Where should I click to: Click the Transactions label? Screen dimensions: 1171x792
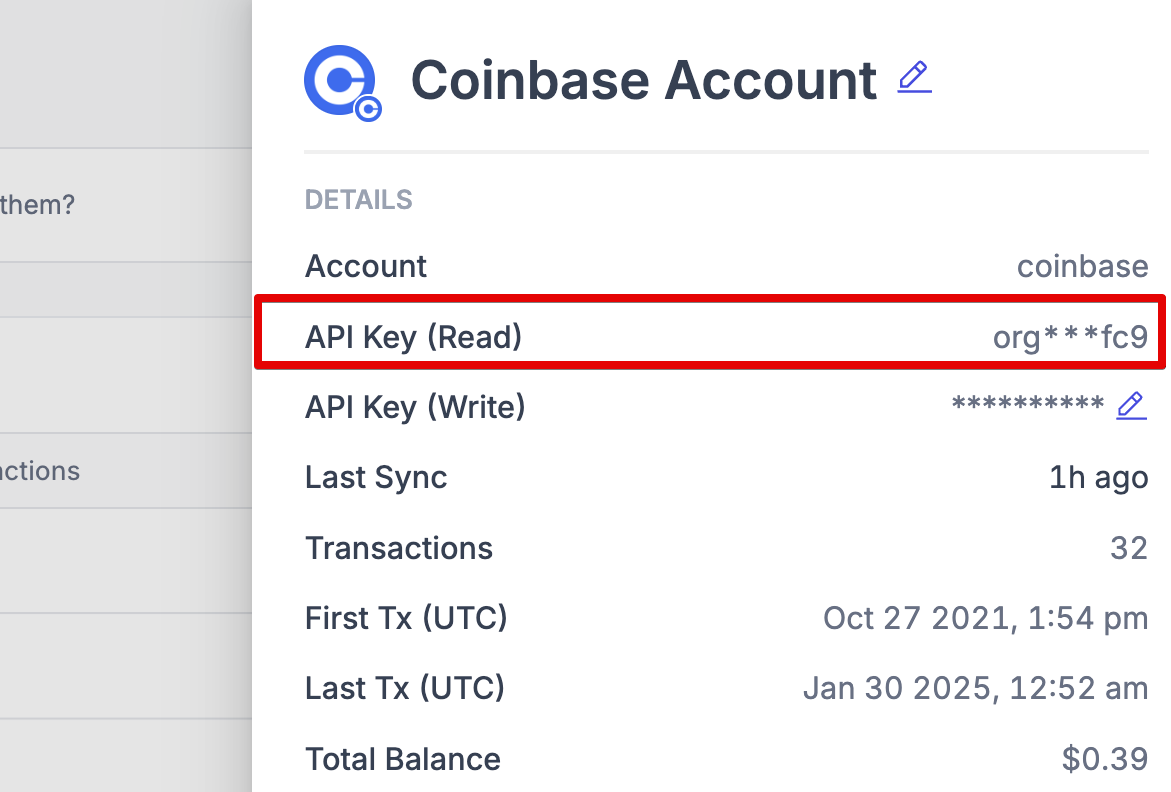click(x=399, y=548)
